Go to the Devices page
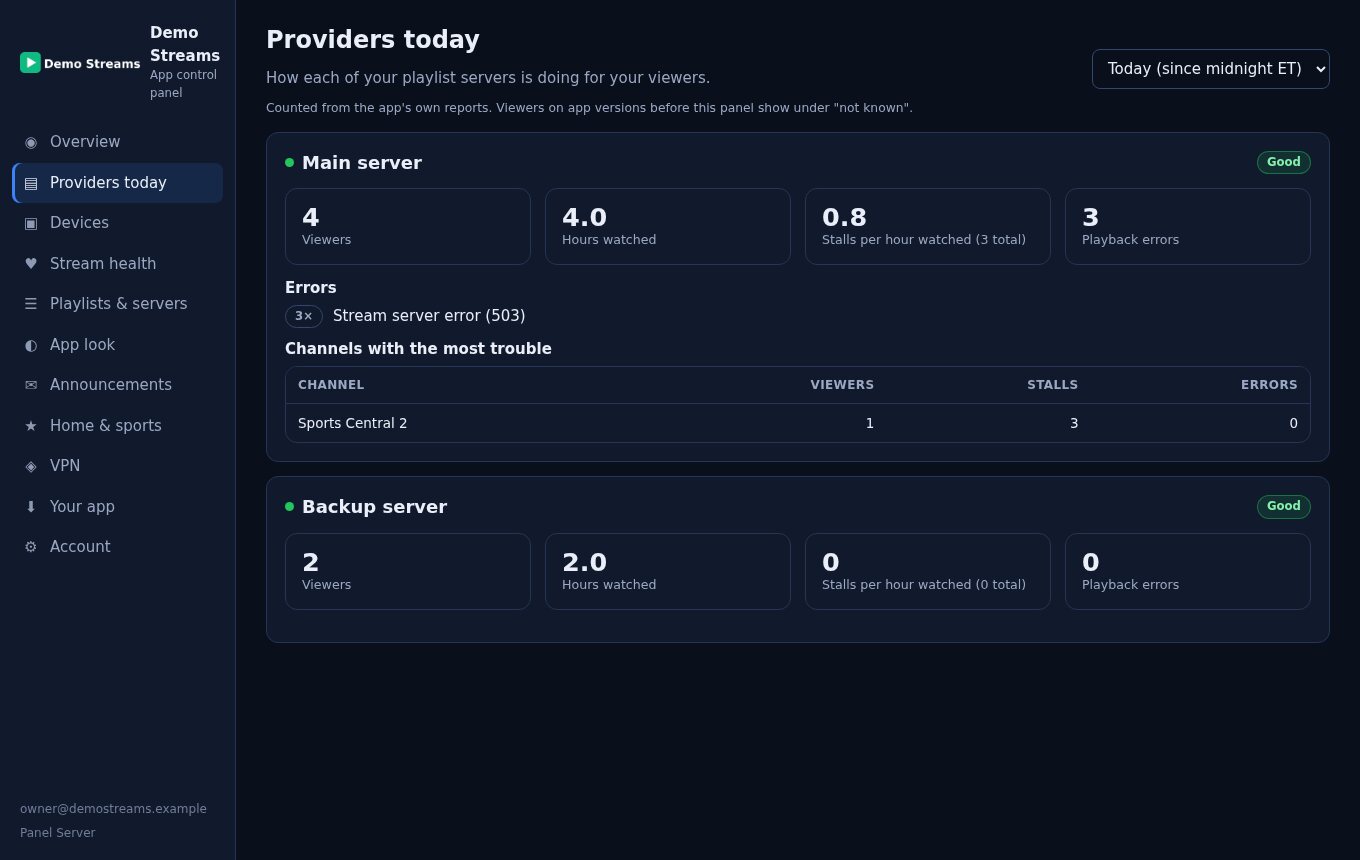1360x860 pixels. [118, 223]
